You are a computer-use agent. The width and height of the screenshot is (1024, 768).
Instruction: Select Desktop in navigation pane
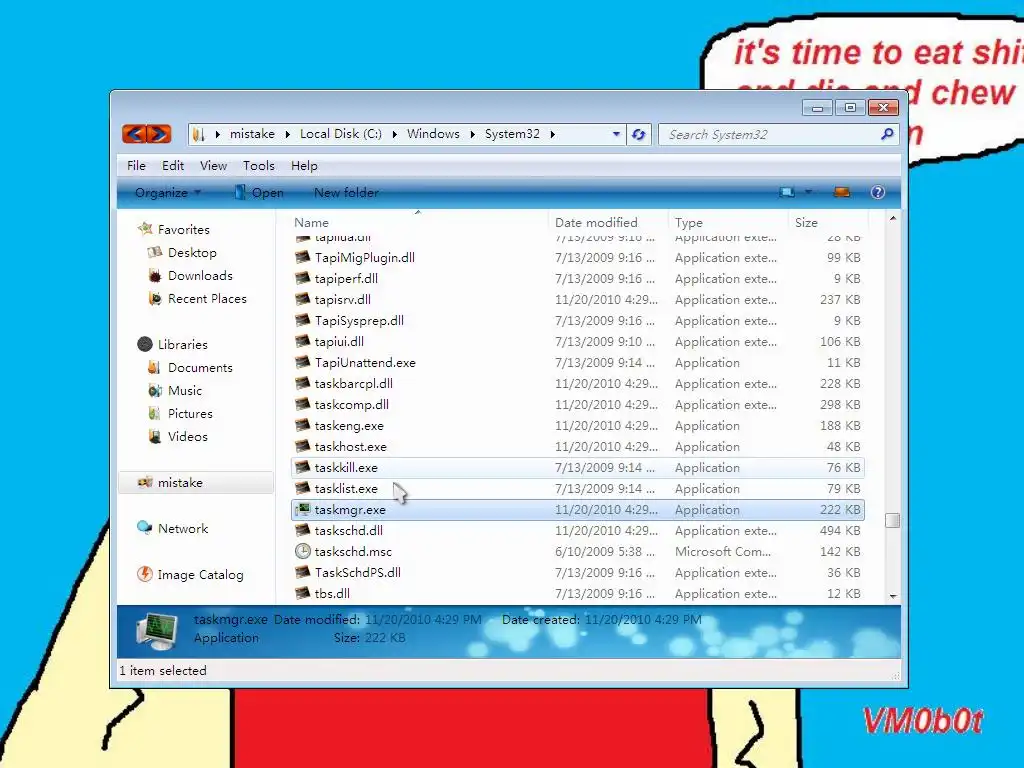click(182, 253)
